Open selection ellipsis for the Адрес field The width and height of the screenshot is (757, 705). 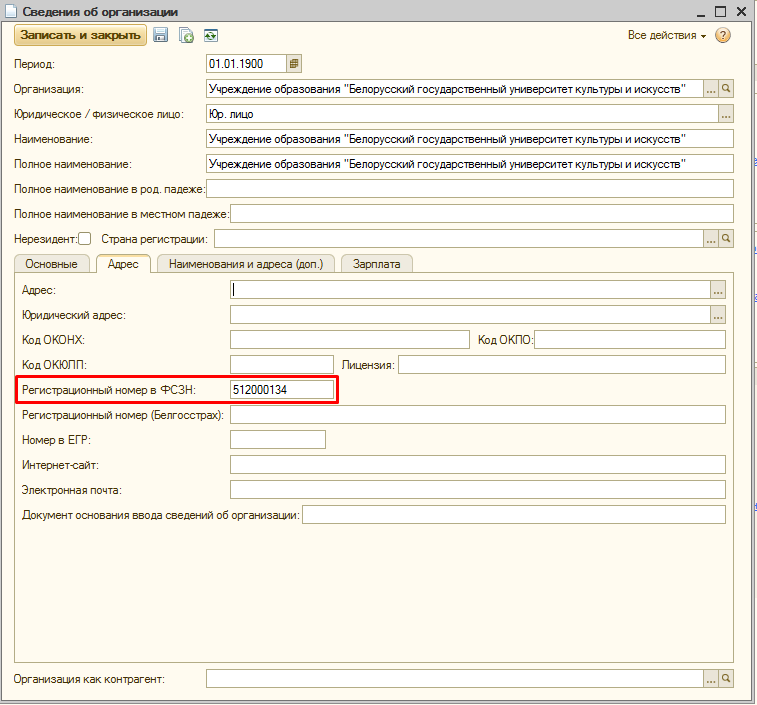[x=717, y=290]
